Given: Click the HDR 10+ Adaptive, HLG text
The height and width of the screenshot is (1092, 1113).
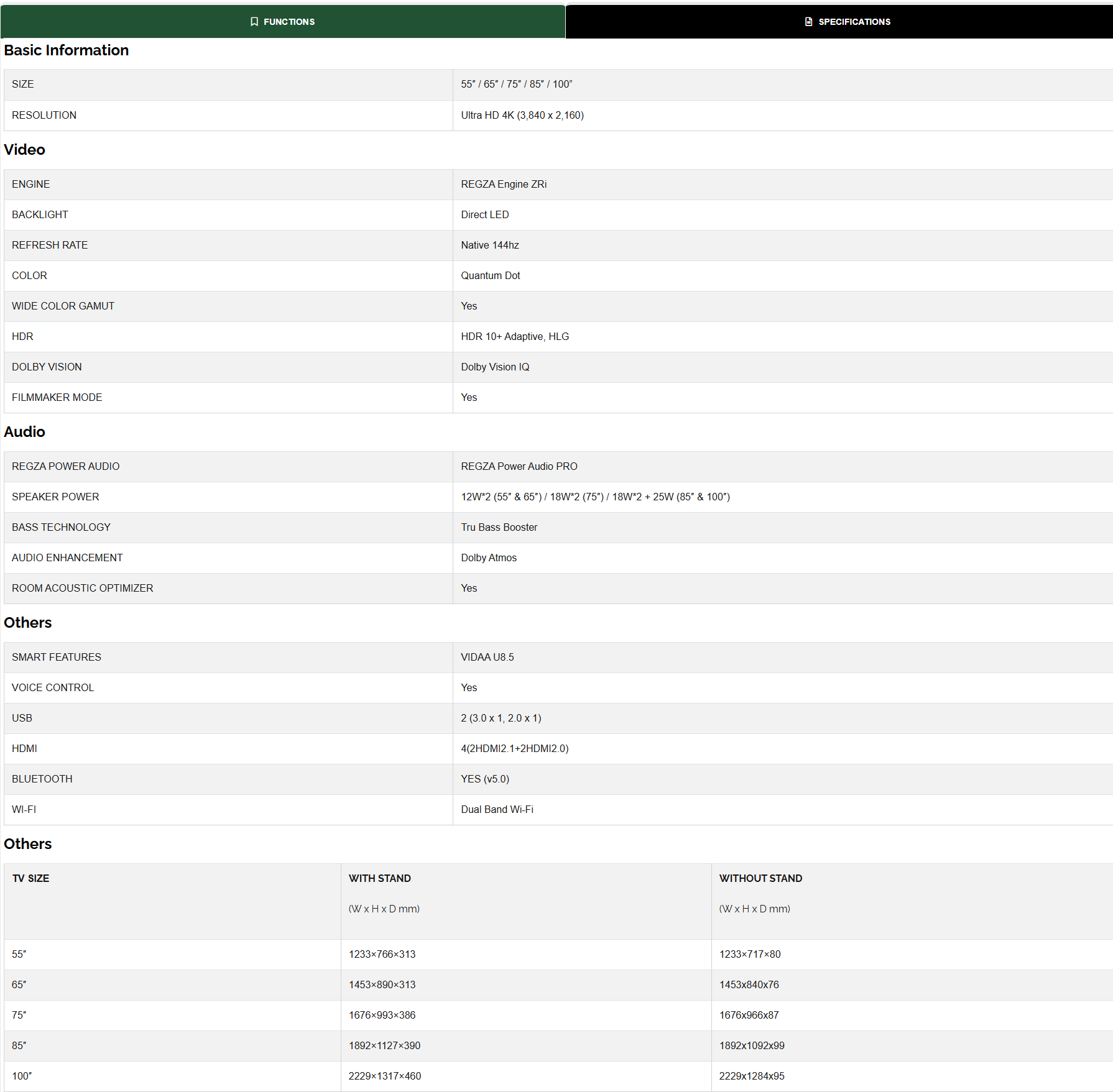Looking at the screenshot, I should coord(514,336).
